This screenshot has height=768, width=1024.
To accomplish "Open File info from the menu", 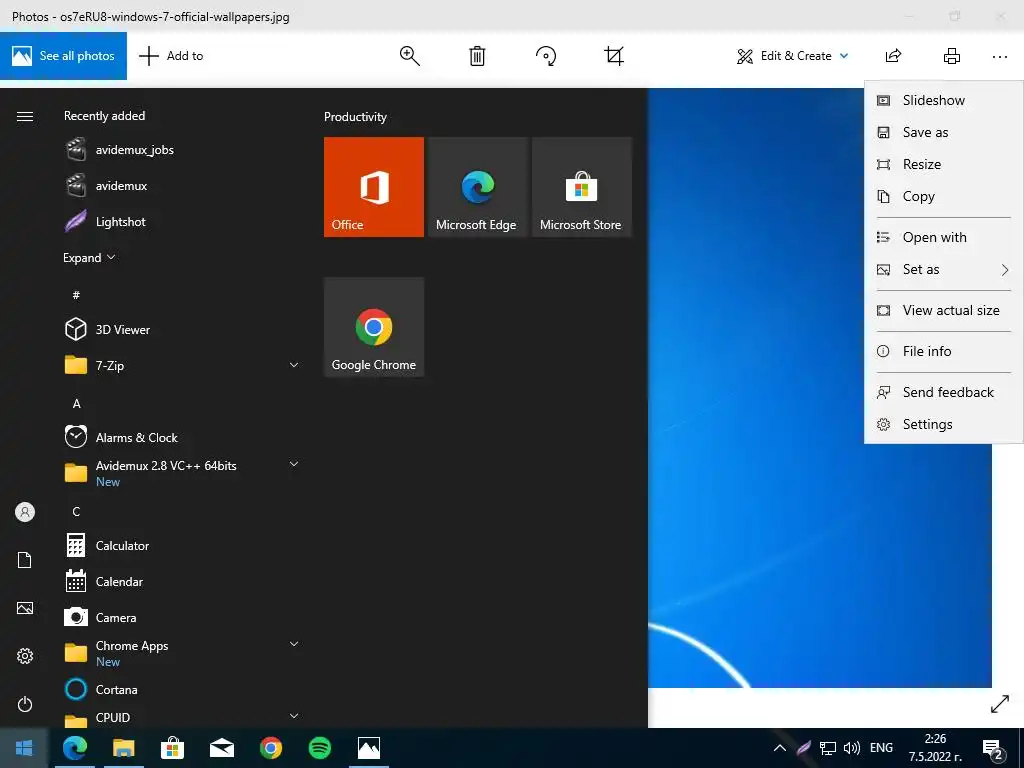I will (944, 351).
